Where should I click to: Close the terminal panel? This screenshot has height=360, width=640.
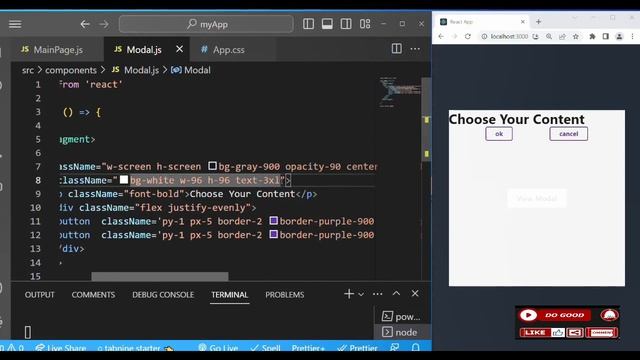click(x=415, y=293)
